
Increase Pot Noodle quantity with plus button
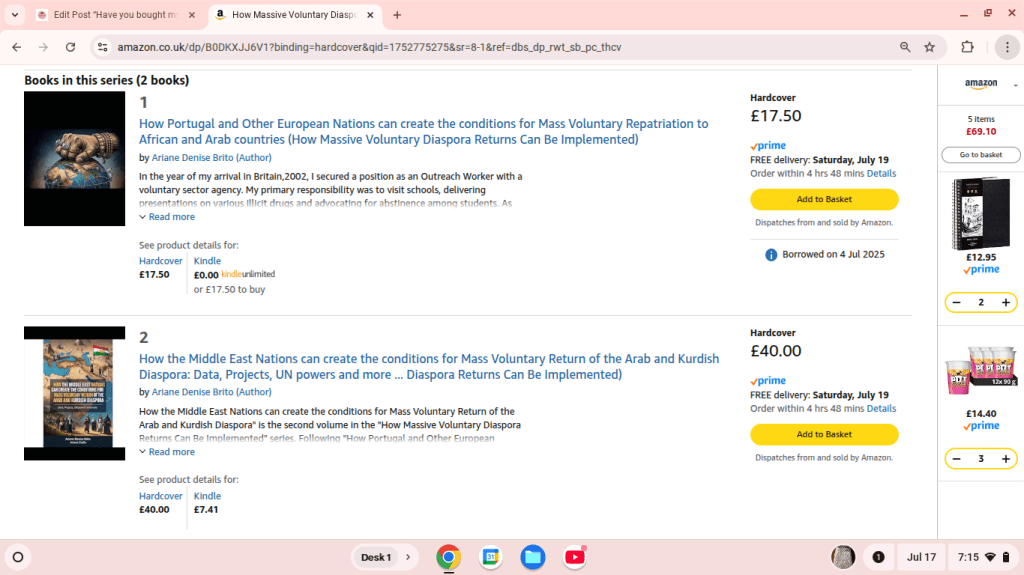(x=1006, y=459)
